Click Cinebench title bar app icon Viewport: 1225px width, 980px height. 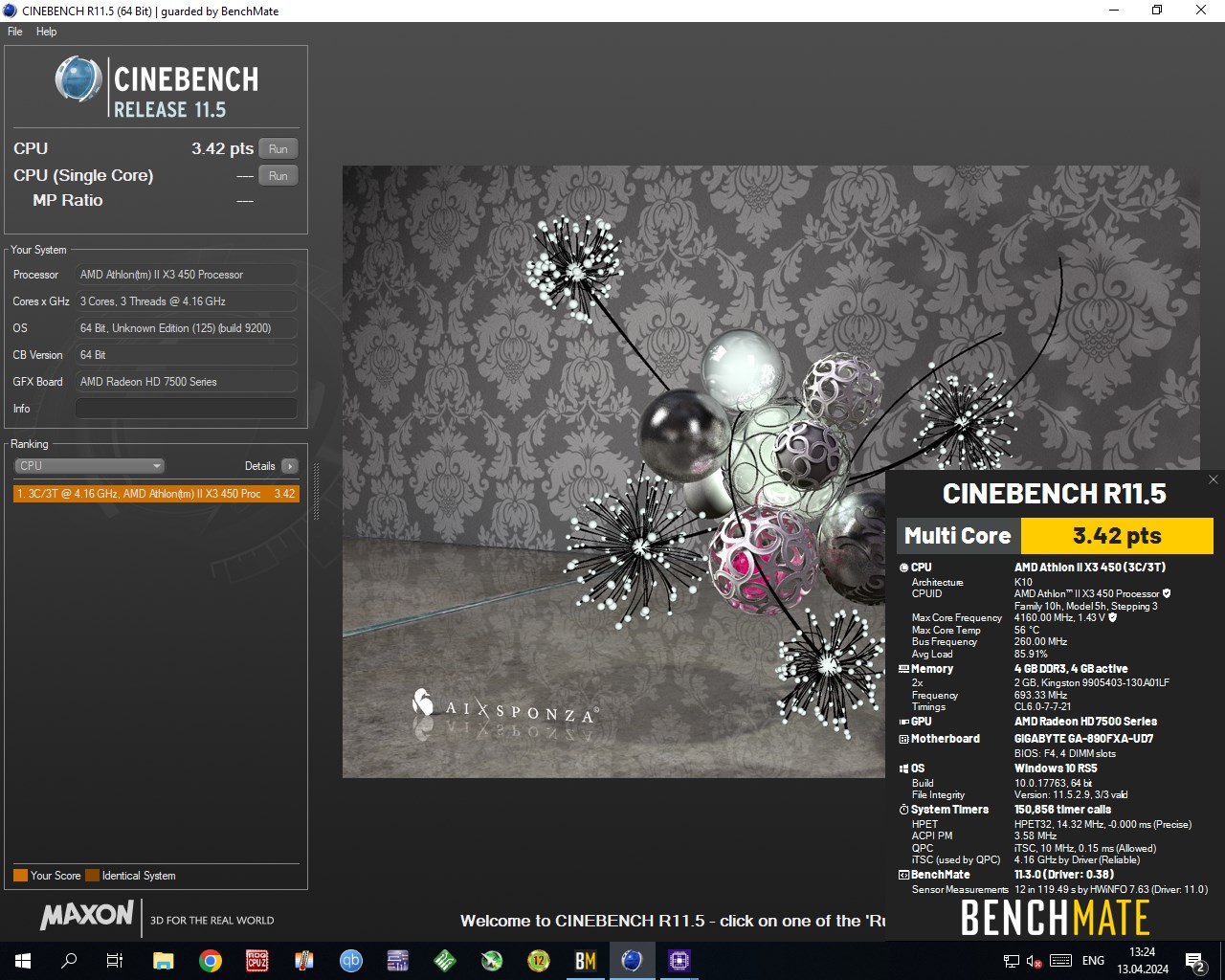[11, 11]
